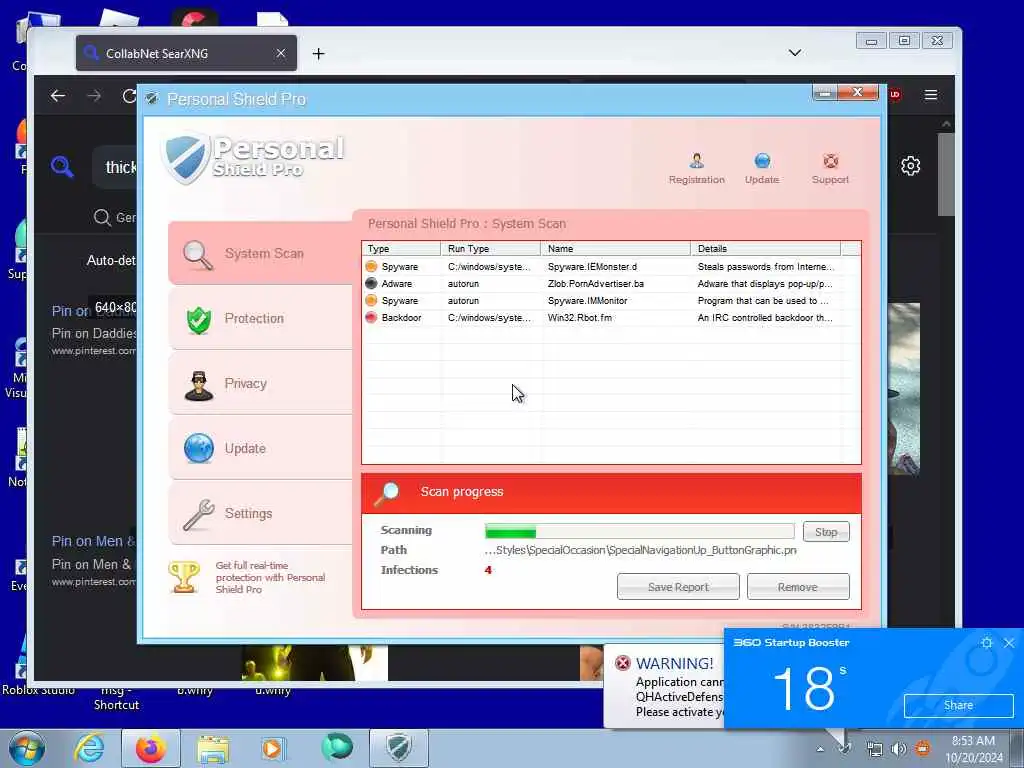Viewport: 1024px width, 768px height.
Task: Open the Windows Start menu
Action: point(27,748)
